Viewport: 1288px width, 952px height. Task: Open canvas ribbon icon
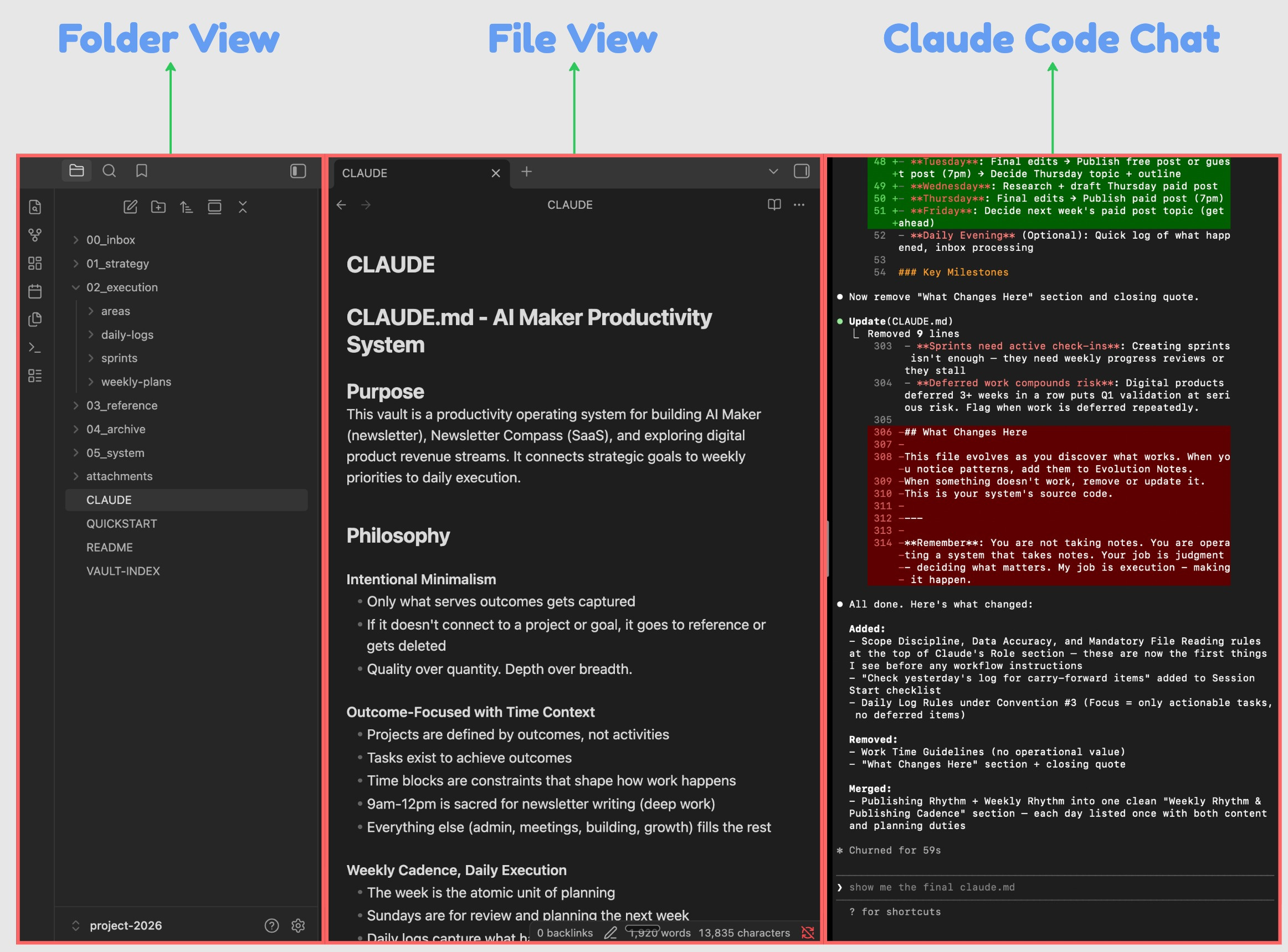pyautogui.click(x=35, y=264)
